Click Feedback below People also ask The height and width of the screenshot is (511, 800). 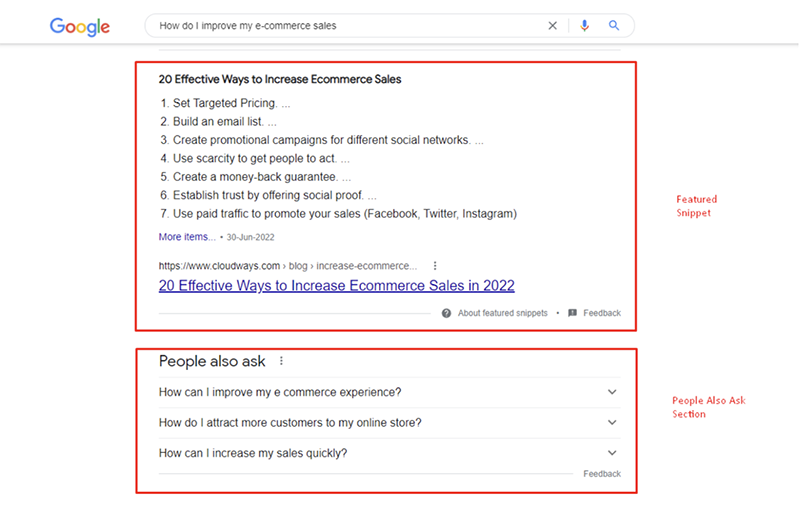tap(602, 474)
